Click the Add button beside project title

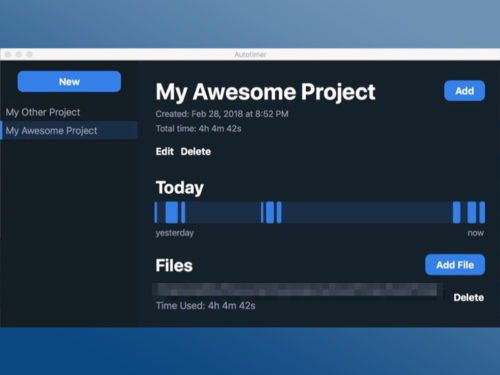tap(464, 91)
